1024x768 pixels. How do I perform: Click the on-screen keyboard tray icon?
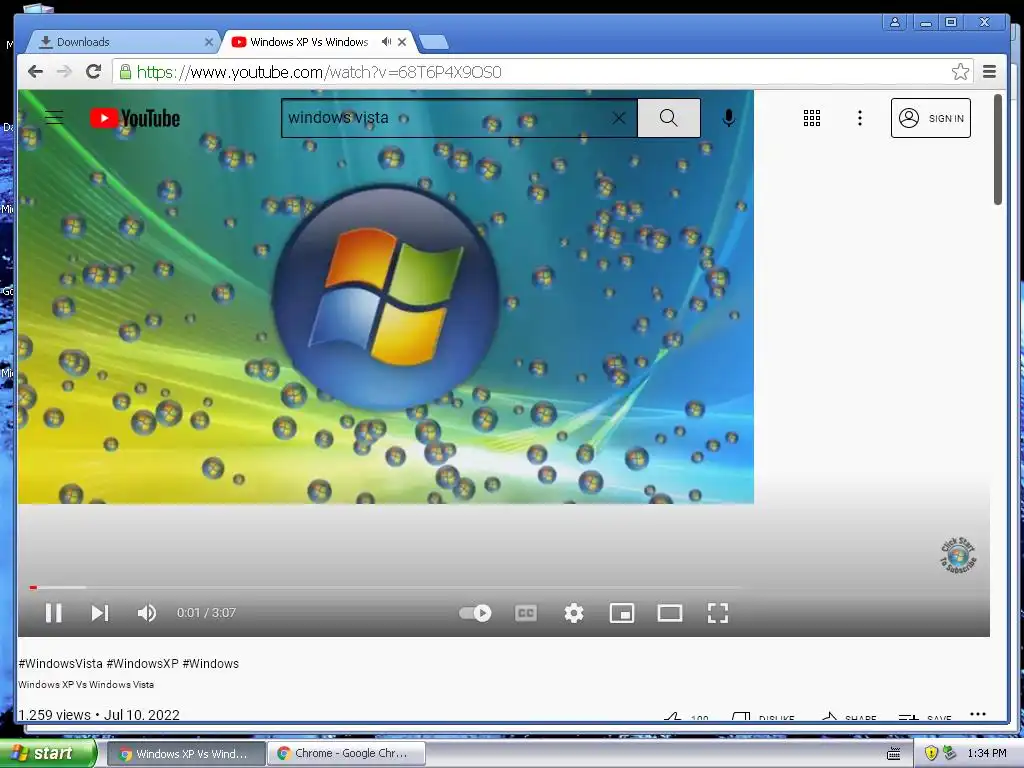893,754
